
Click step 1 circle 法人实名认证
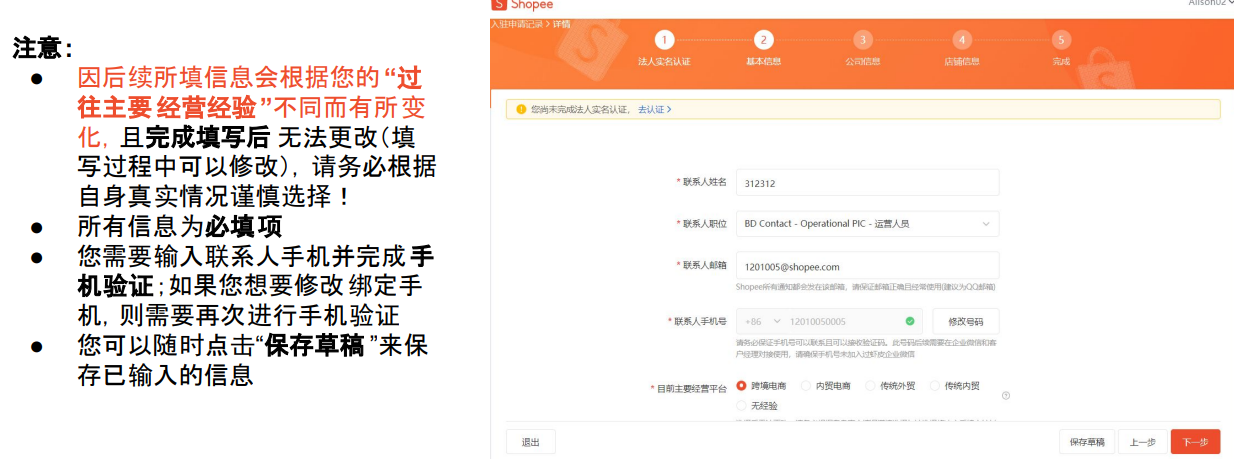click(664, 40)
